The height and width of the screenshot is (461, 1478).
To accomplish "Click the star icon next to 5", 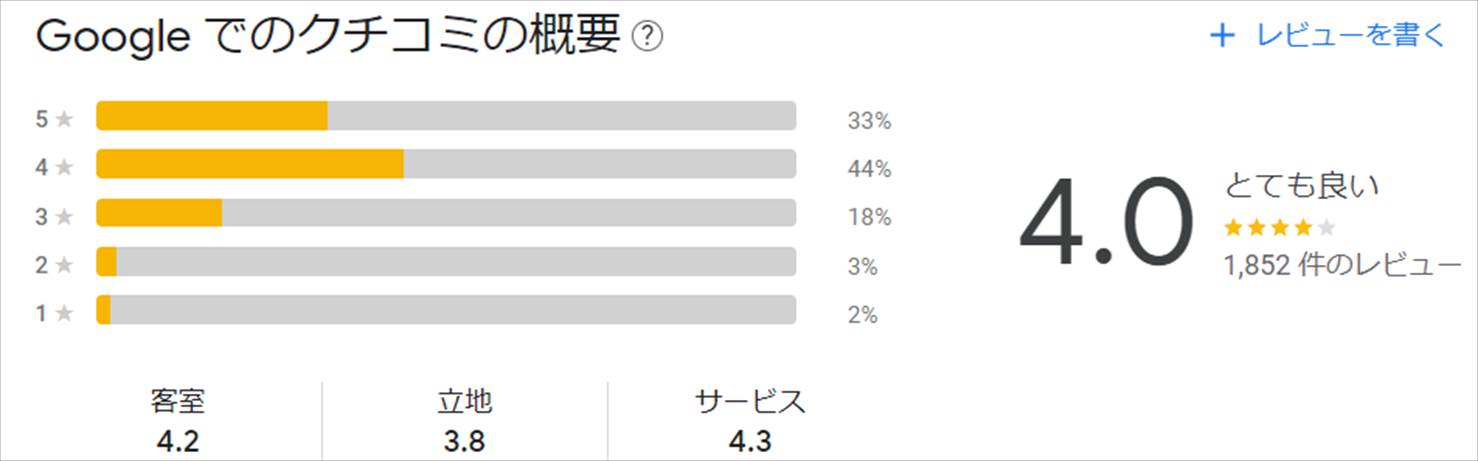I will (x=64, y=120).
